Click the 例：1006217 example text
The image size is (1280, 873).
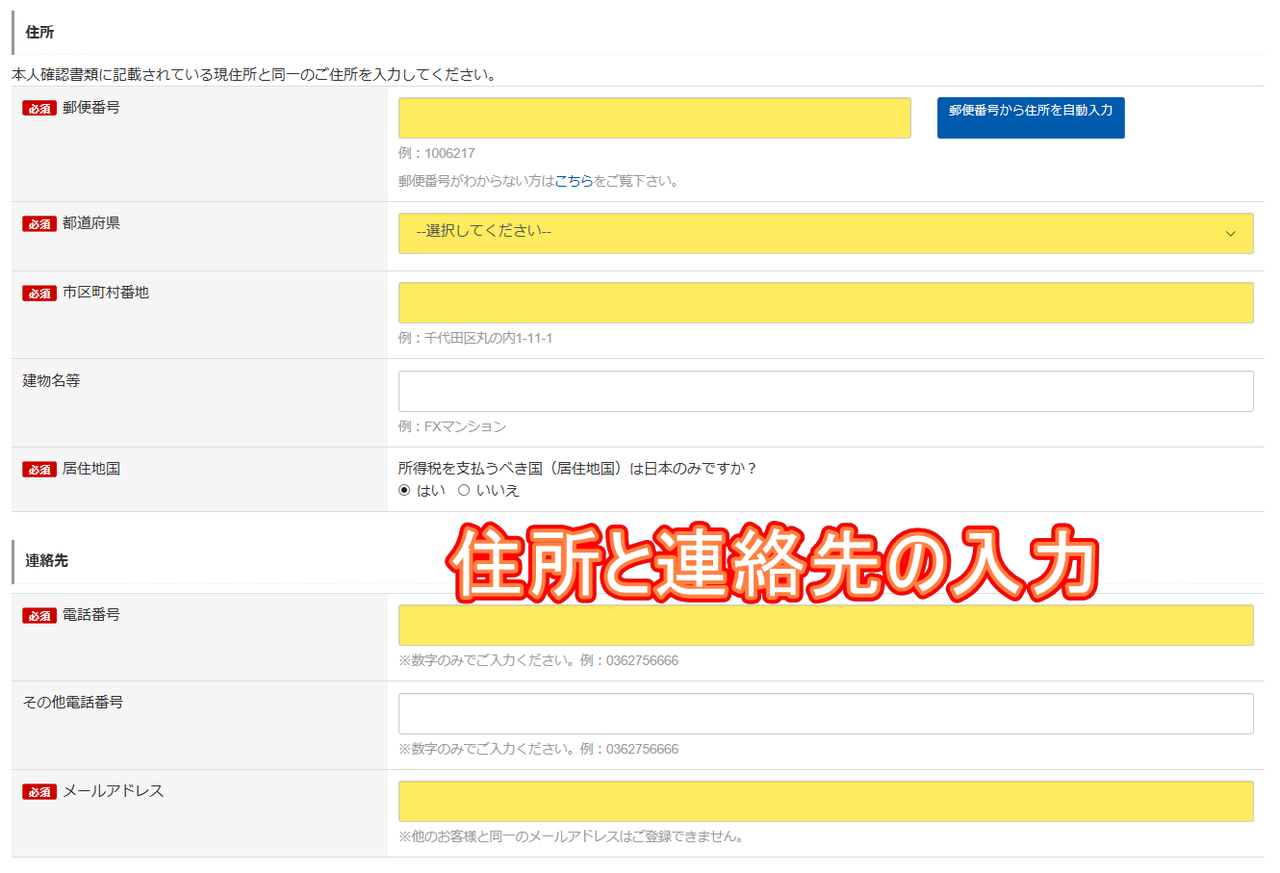(436, 154)
